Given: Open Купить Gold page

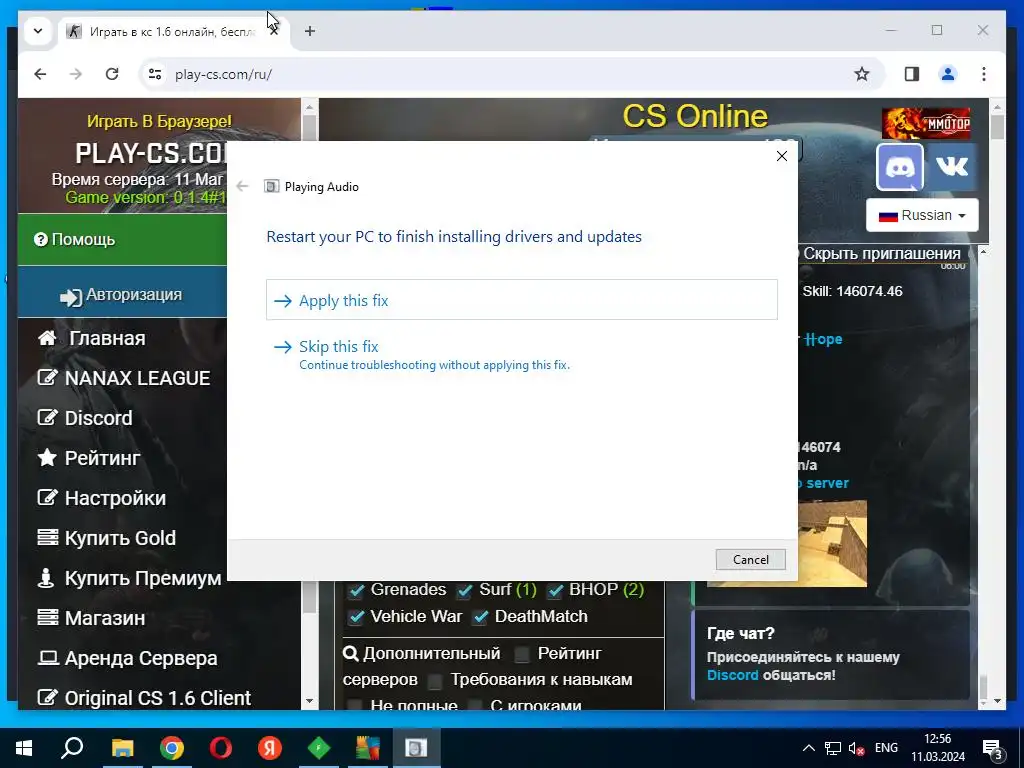Looking at the screenshot, I should pyautogui.click(x=106, y=538).
